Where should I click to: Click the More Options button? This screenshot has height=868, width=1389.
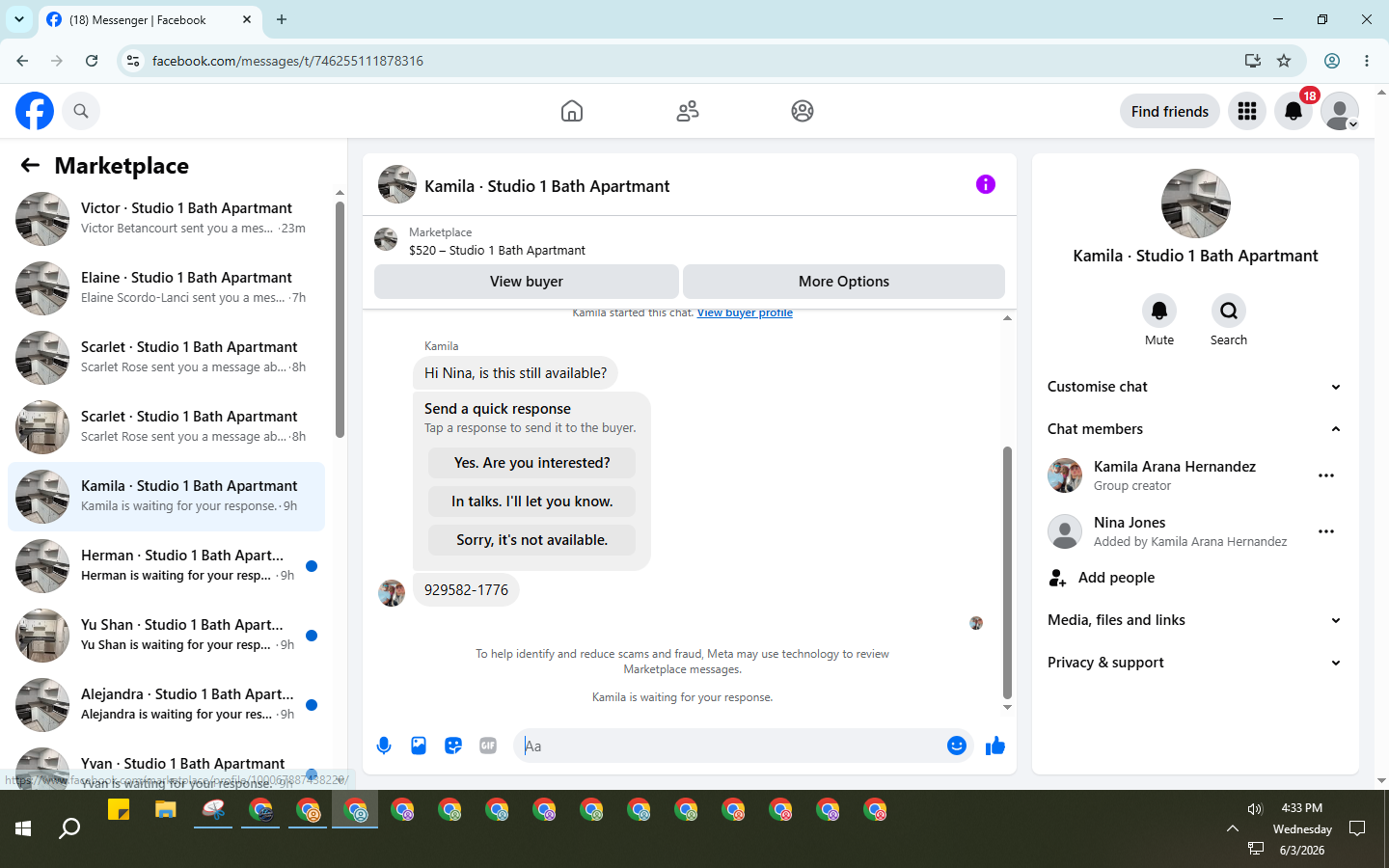tap(844, 282)
